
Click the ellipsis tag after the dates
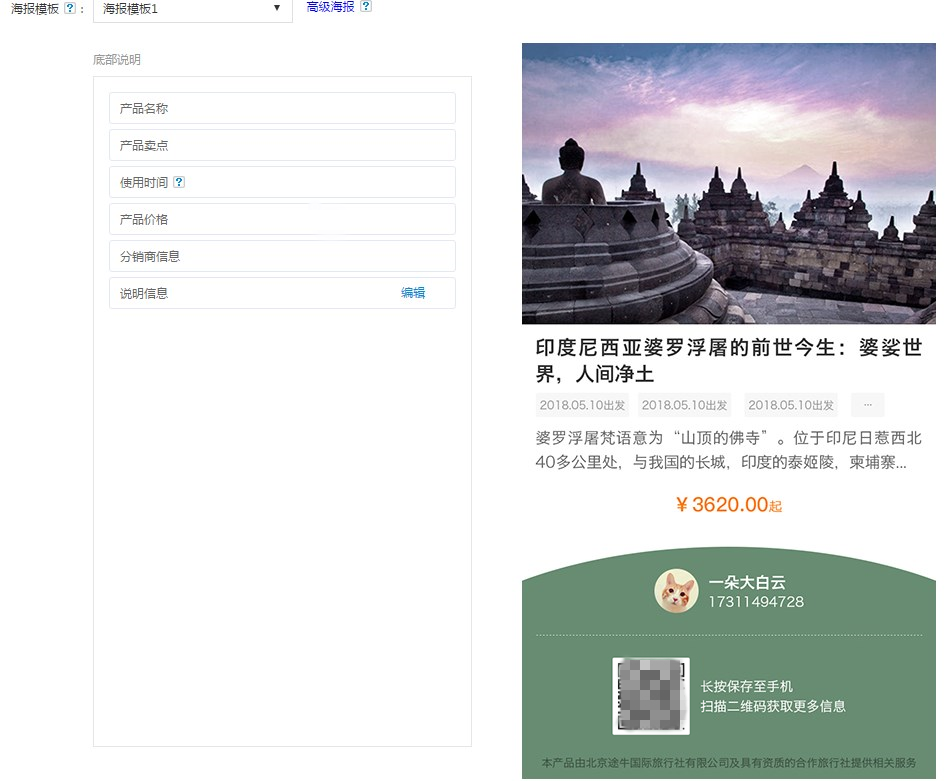point(867,405)
